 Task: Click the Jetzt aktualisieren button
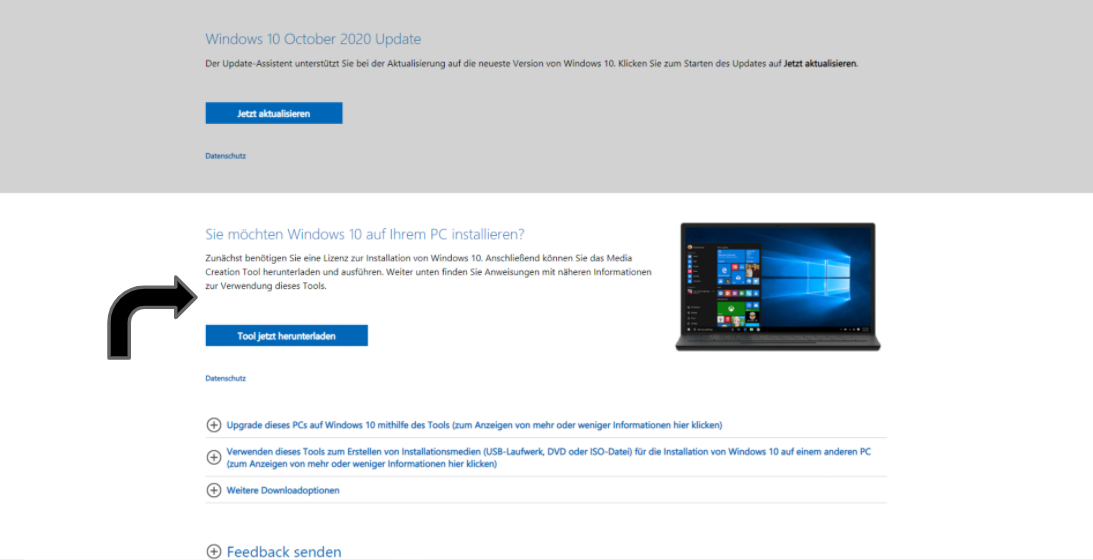click(274, 113)
